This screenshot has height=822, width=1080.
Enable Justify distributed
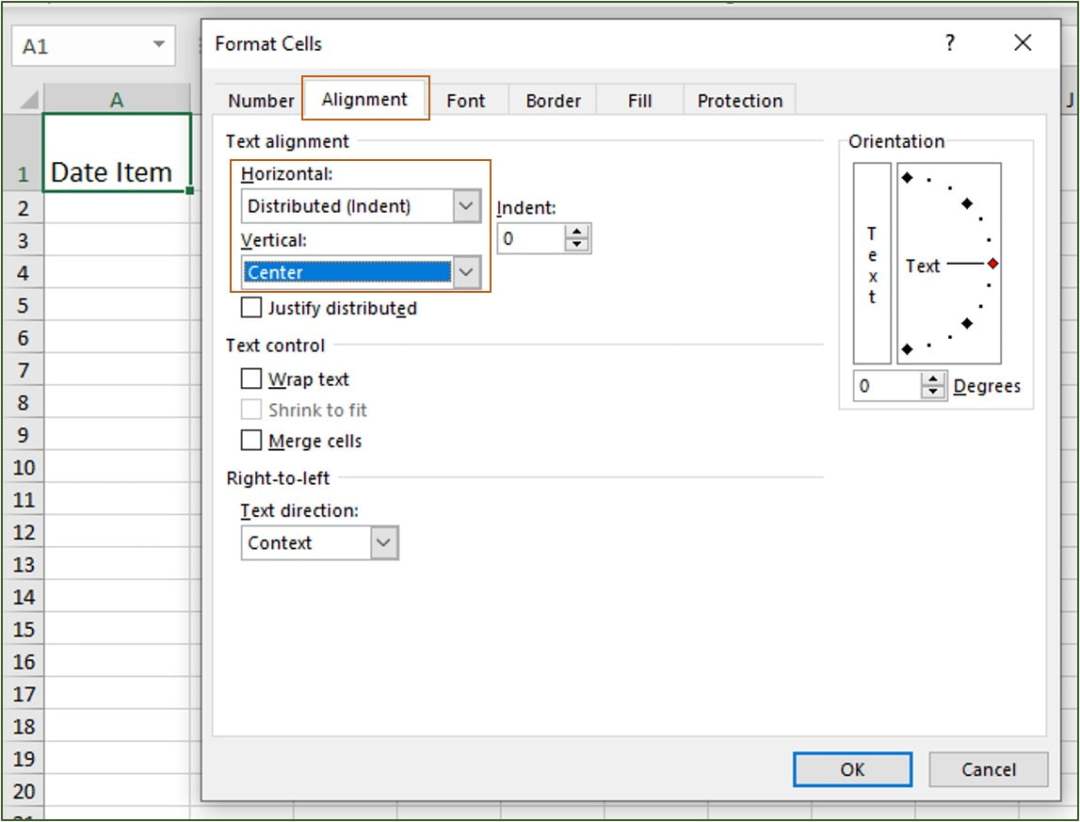point(250,307)
